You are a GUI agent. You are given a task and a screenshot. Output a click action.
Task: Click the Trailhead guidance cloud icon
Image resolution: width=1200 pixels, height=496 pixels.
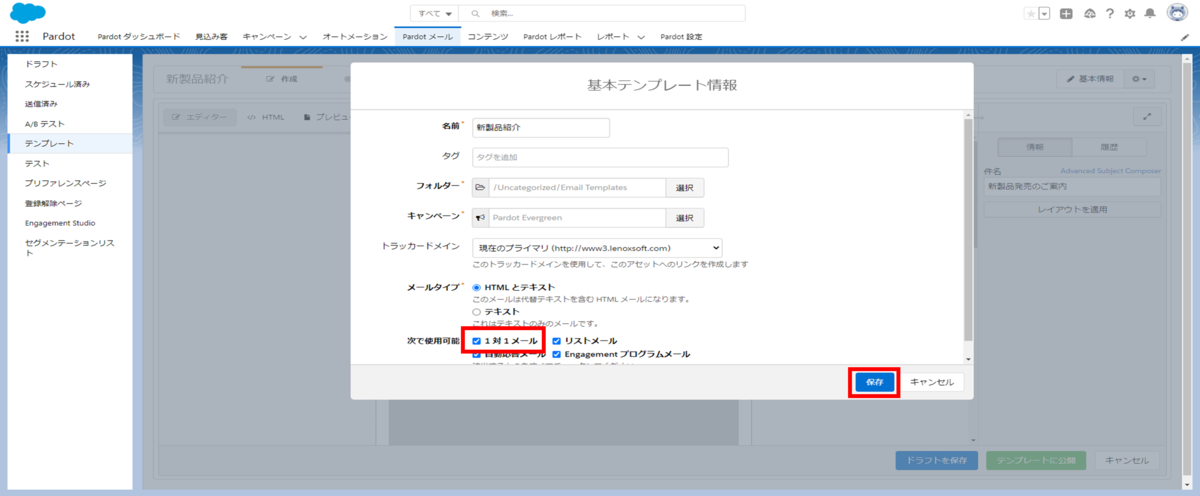tap(1089, 13)
